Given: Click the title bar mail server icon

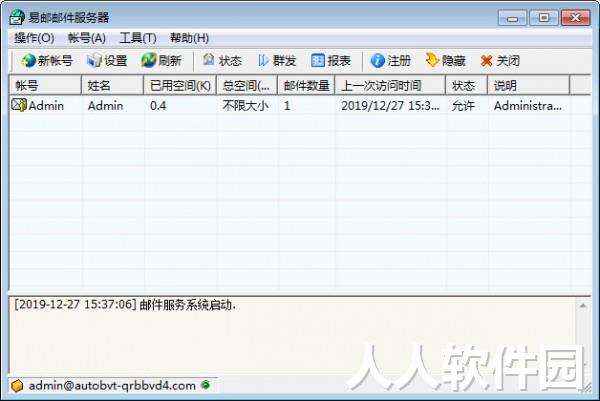Looking at the screenshot, I should [17, 17].
